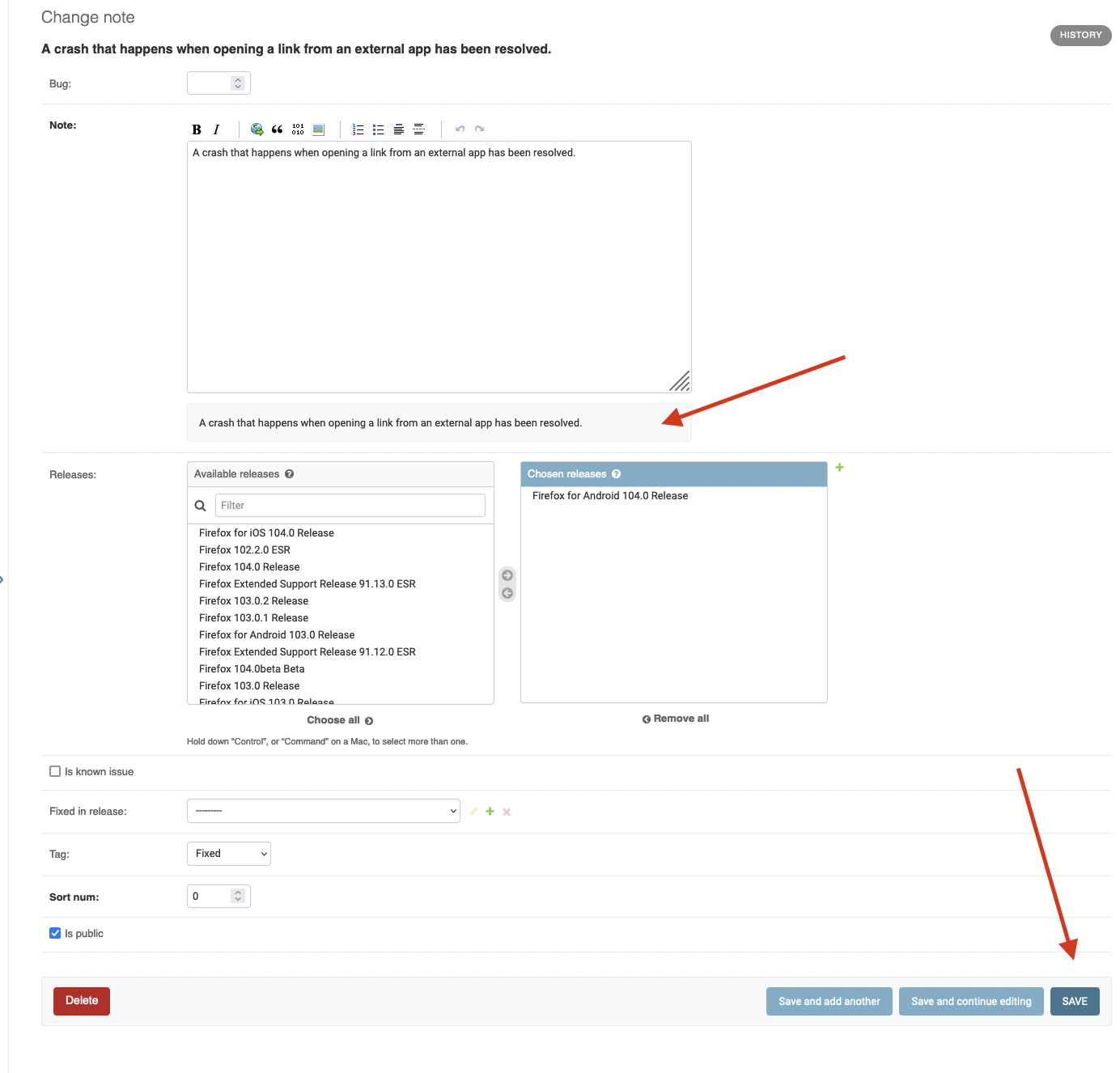Move selected release to Chosen with right arrow

tap(507, 575)
